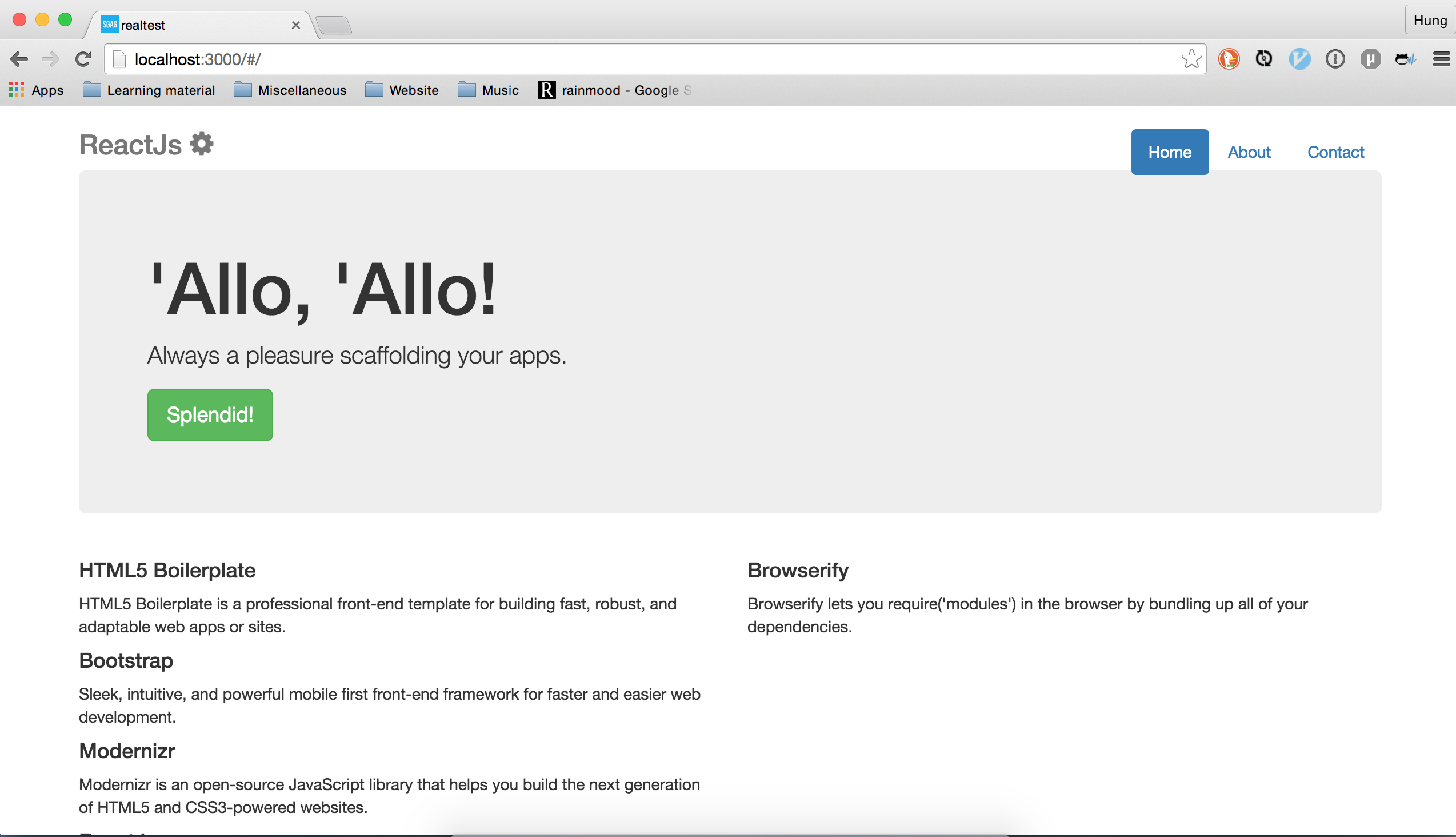This screenshot has height=837, width=1456.
Task: Open the rainmood bookmark
Action: [x=615, y=90]
